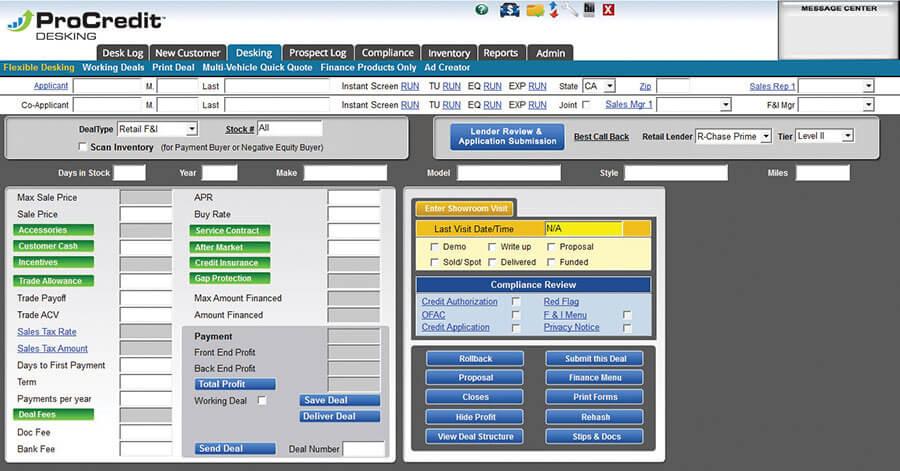Select the Working Deals submenu
The height and width of the screenshot is (471, 900).
coord(113,68)
